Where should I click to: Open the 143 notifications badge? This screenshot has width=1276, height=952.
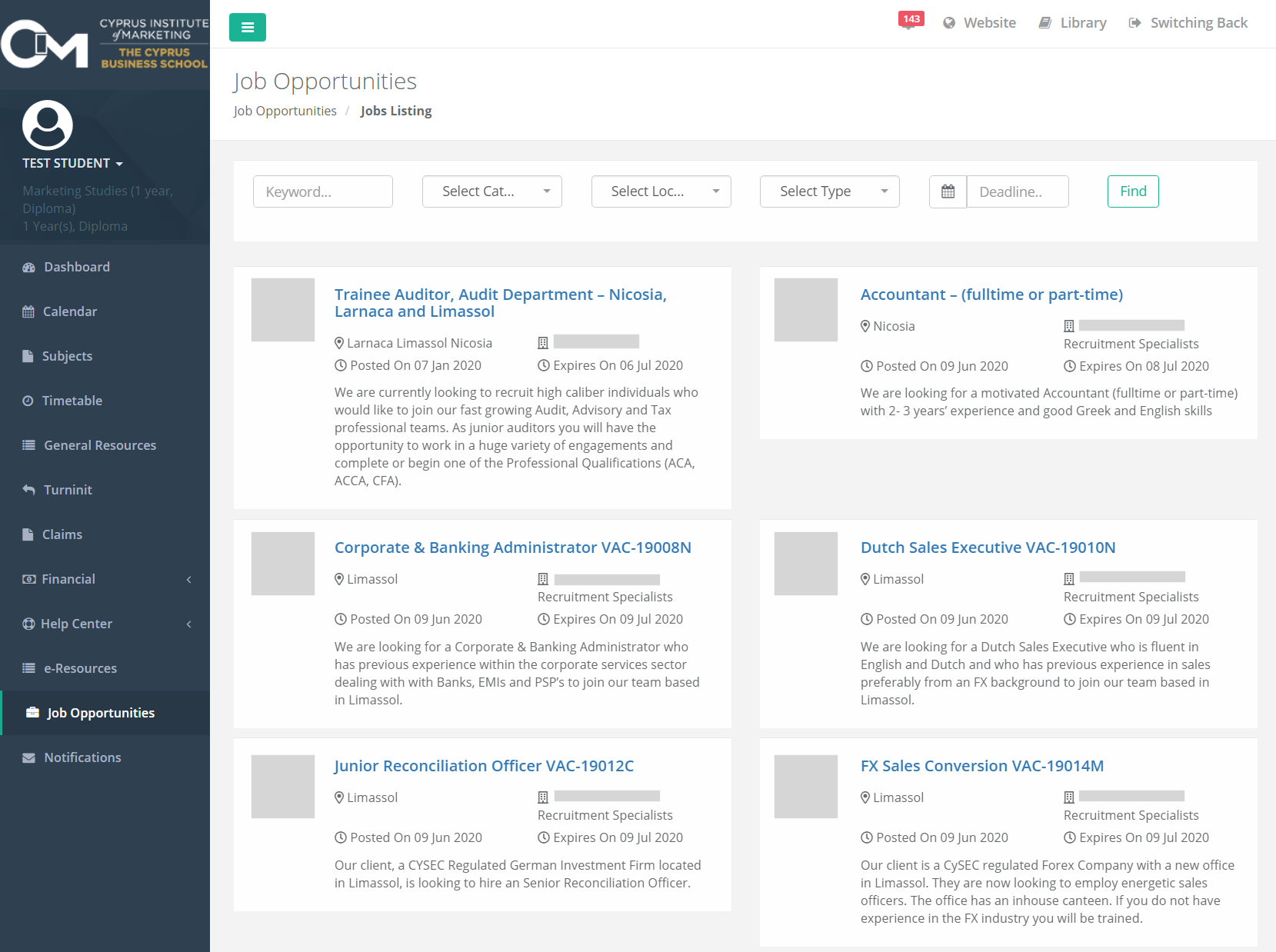[x=911, y=19]
